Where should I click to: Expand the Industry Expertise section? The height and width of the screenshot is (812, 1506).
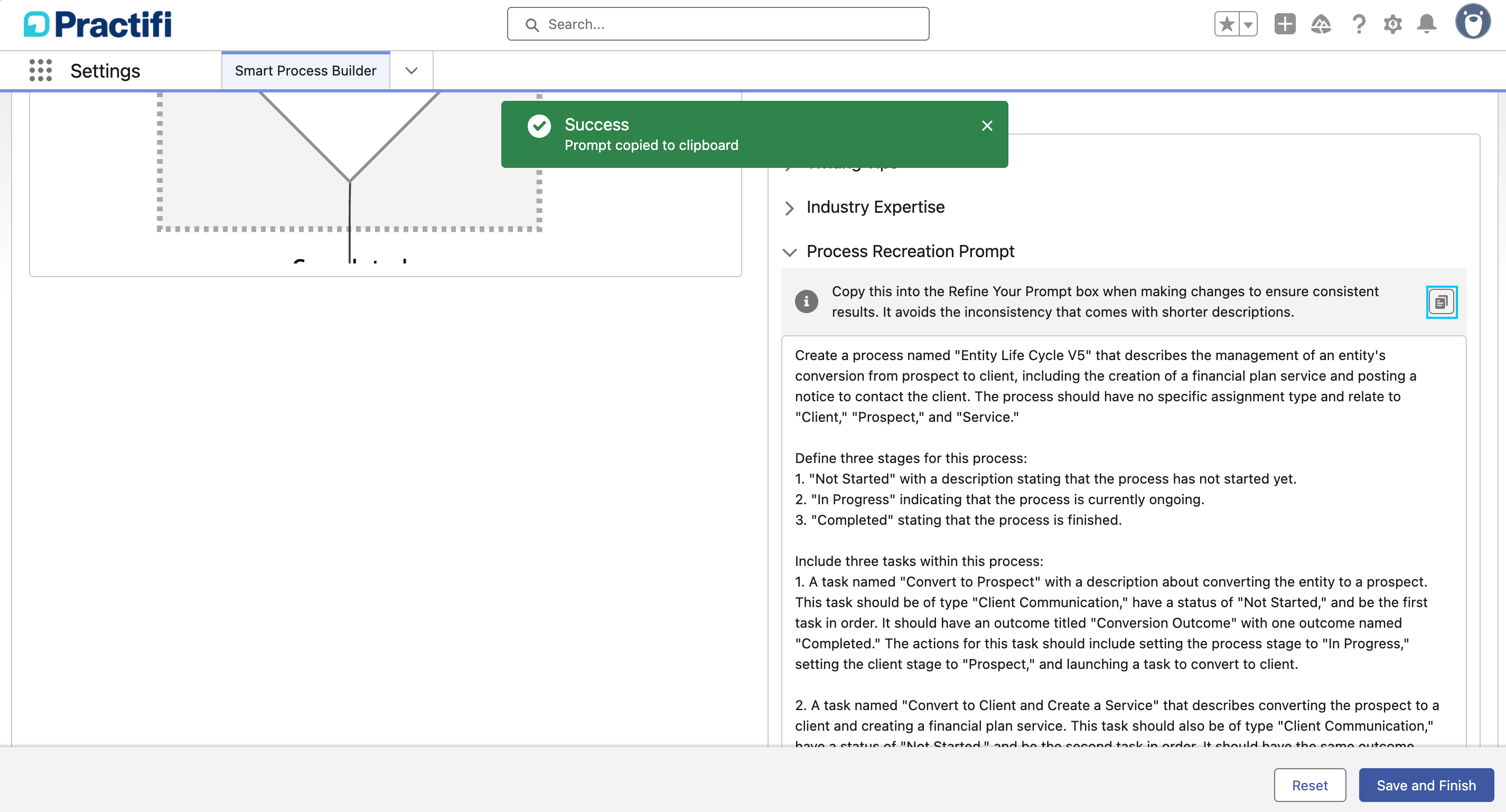875,207
